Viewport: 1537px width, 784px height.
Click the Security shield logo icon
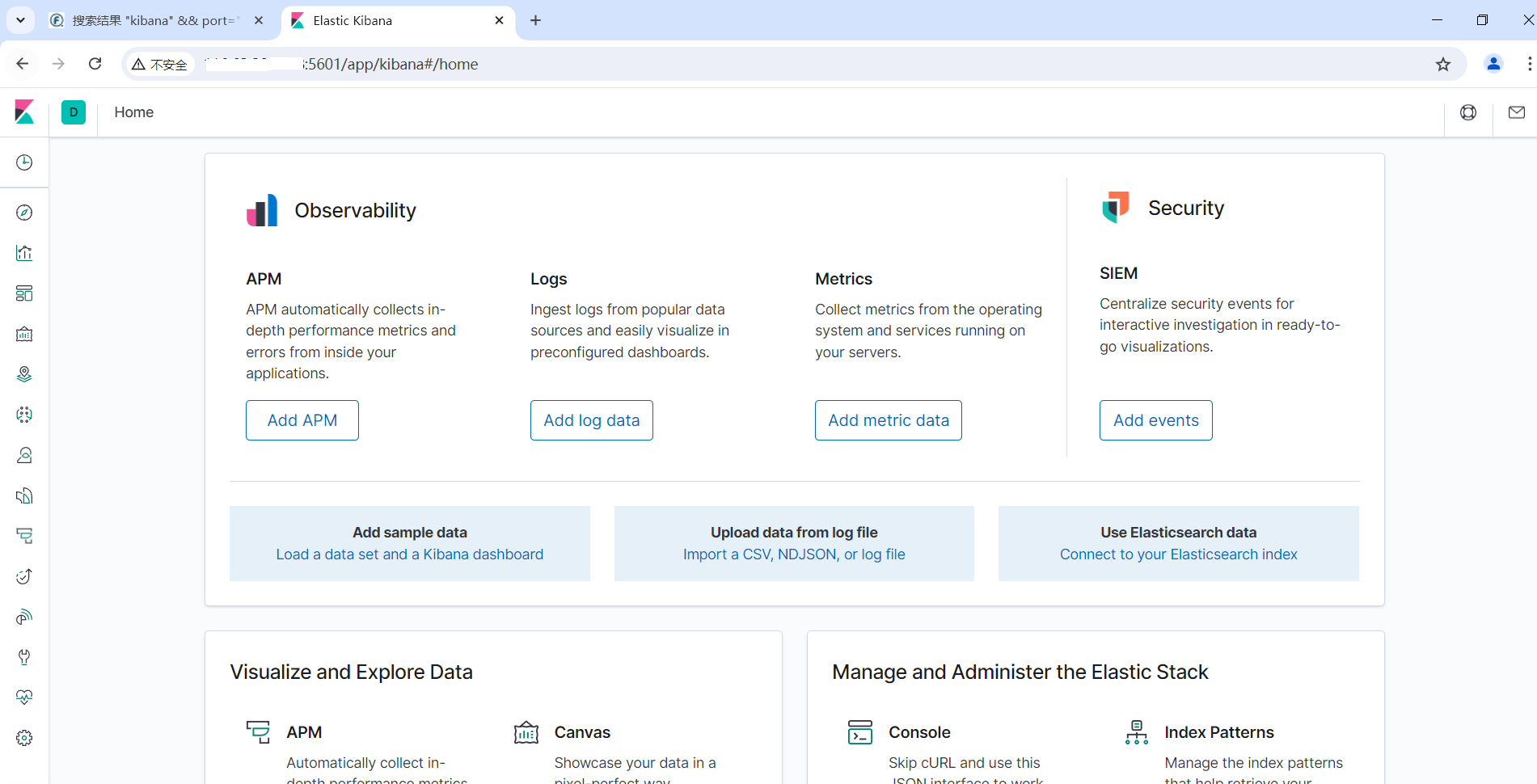point(1116,208)
